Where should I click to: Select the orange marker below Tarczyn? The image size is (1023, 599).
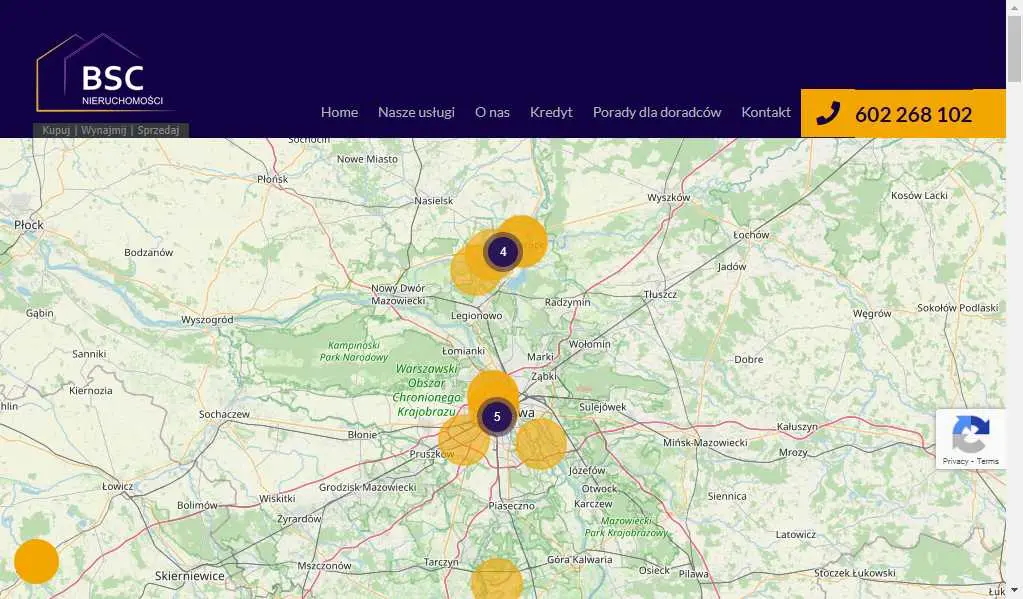[497, 580]
